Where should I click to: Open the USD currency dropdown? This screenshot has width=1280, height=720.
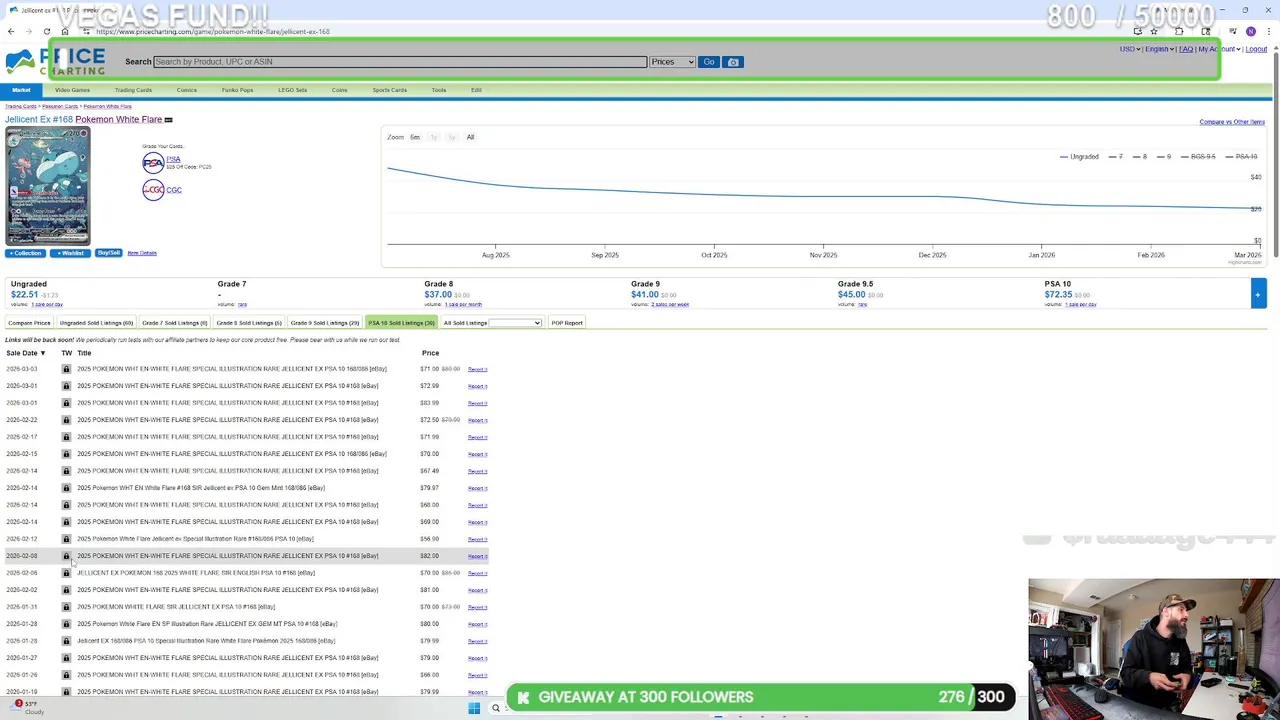click(x=1130, y=49)
